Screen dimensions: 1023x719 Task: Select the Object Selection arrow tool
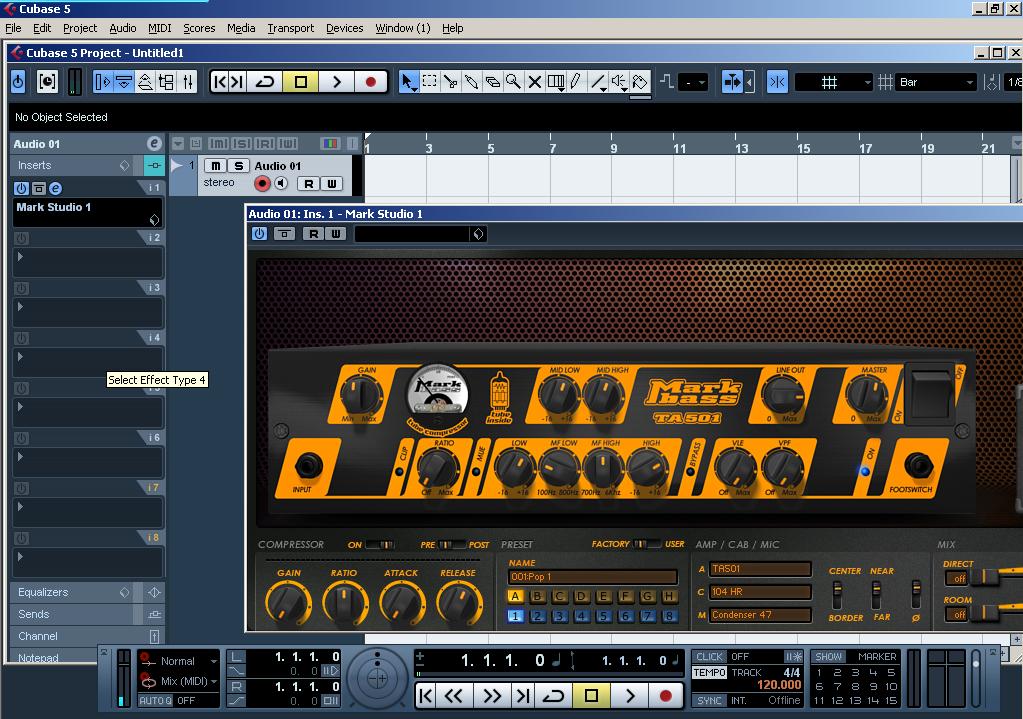(408, 82)
